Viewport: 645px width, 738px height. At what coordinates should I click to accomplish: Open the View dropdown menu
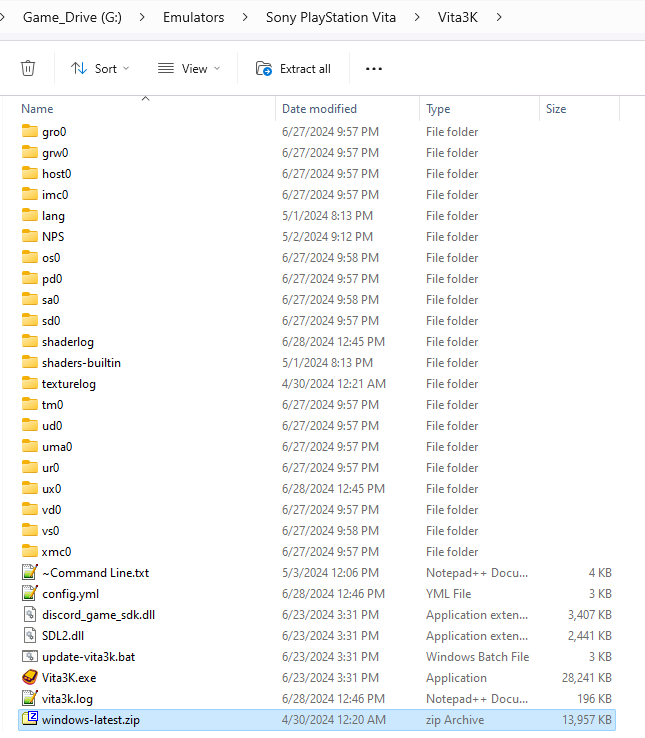[x=189, y=69]
